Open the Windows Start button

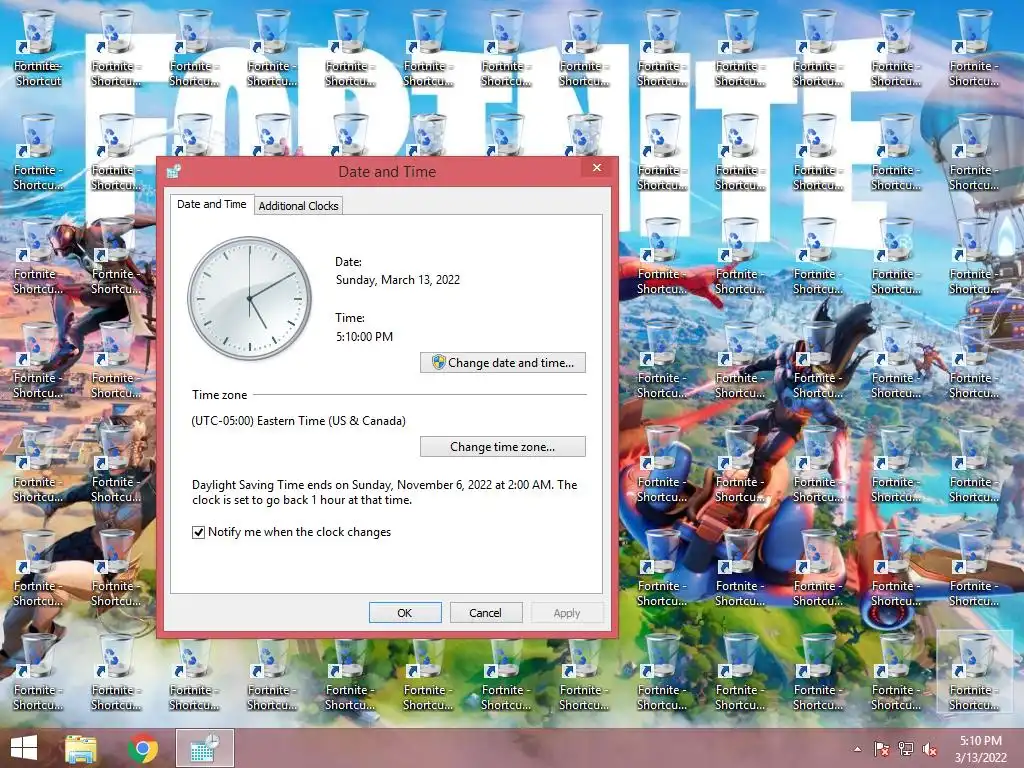pos(24,748)
